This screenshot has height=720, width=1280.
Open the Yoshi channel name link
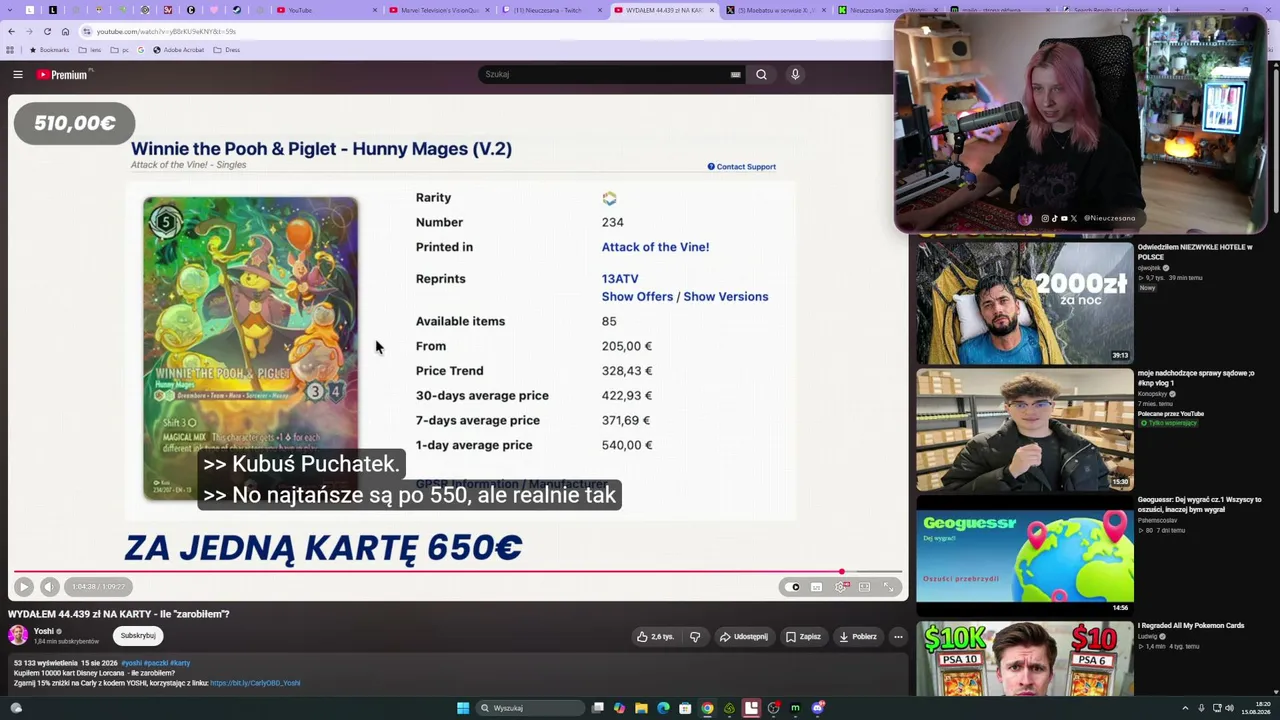[x=43, y=631]
